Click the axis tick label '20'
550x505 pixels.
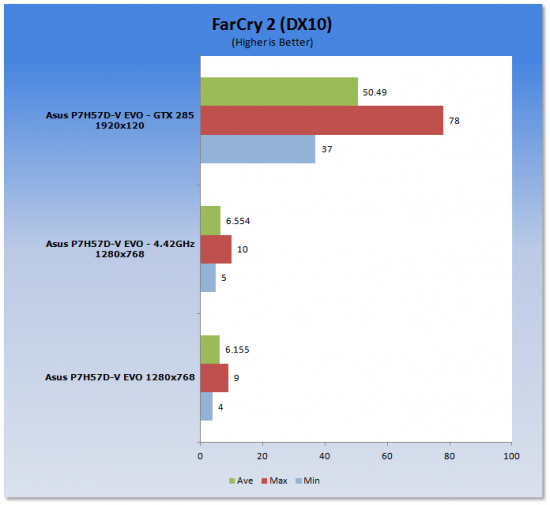coord(262,456)
